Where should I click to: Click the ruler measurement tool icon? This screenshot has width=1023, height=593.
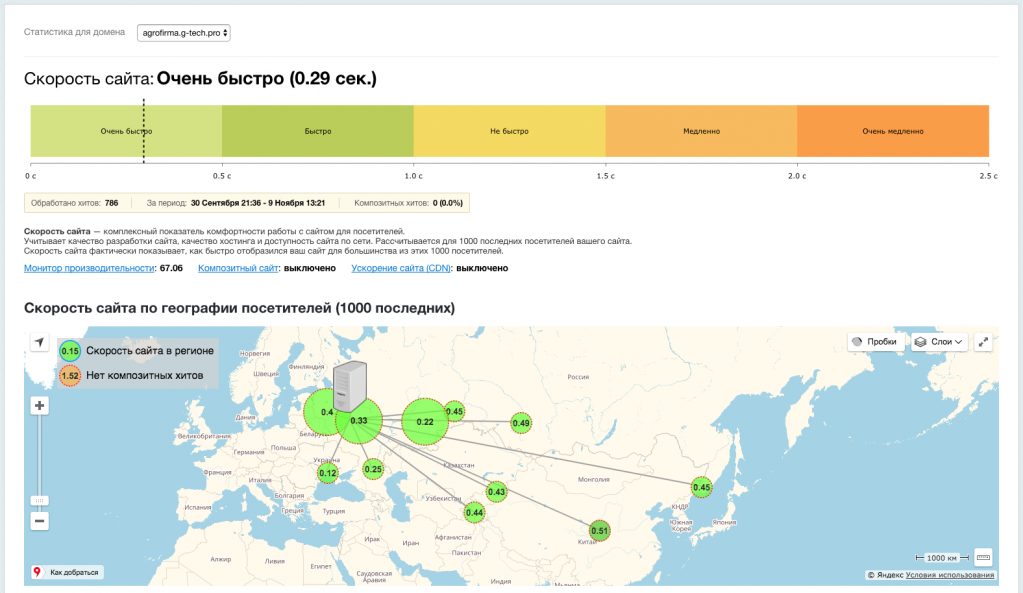point(982,557)
